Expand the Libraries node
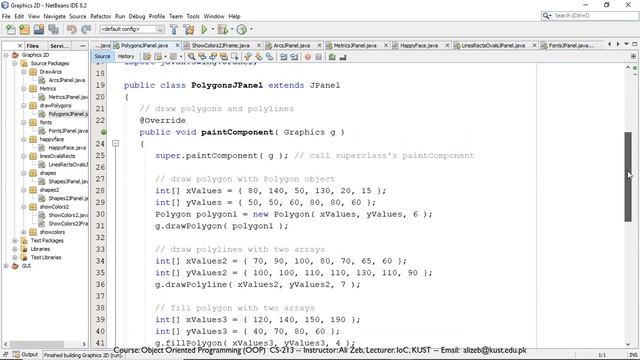 pyautogui.click(x=15, y=249)
